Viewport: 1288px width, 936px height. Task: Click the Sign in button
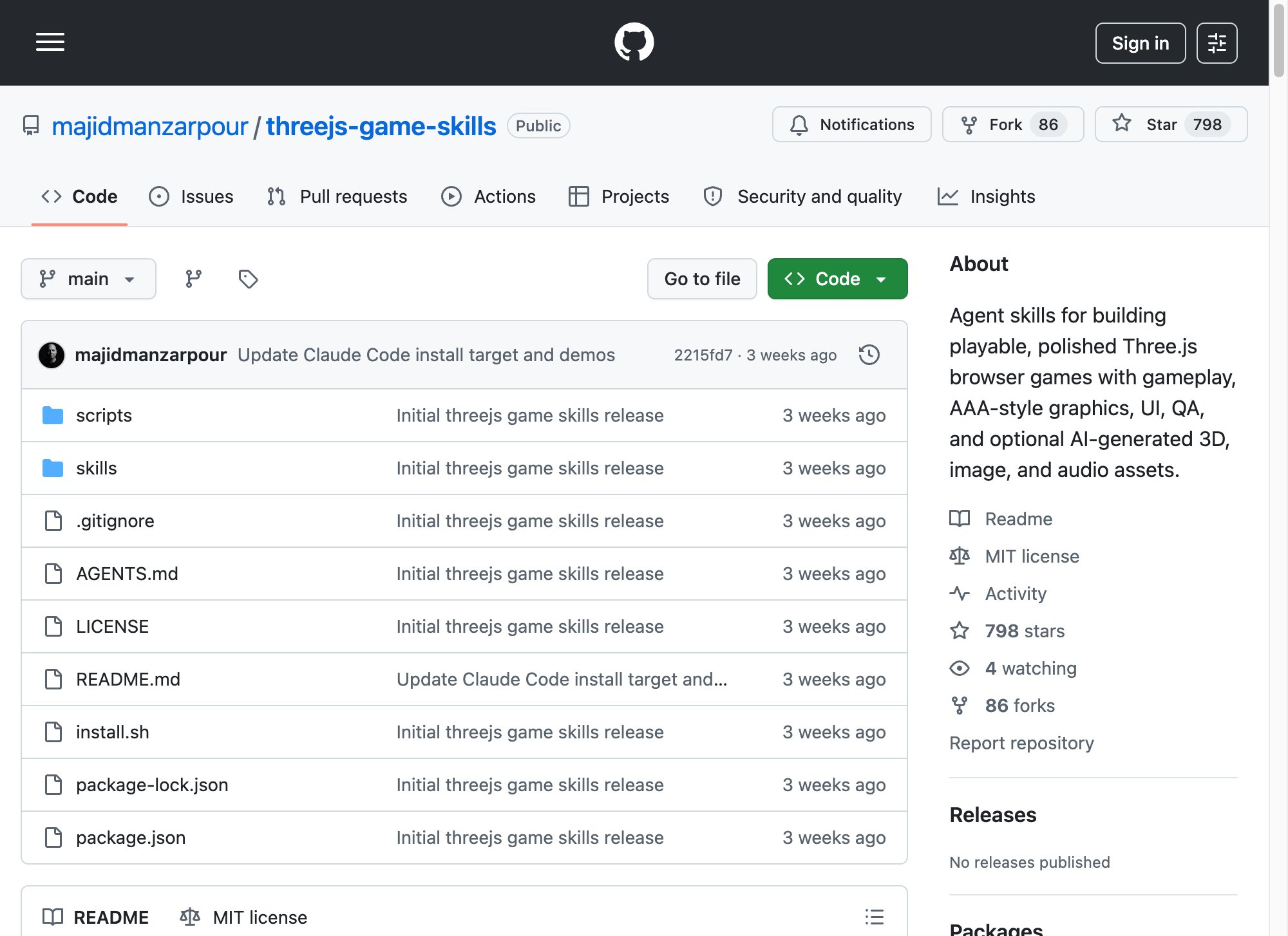pyautogui.click(x=1141, y=43)
